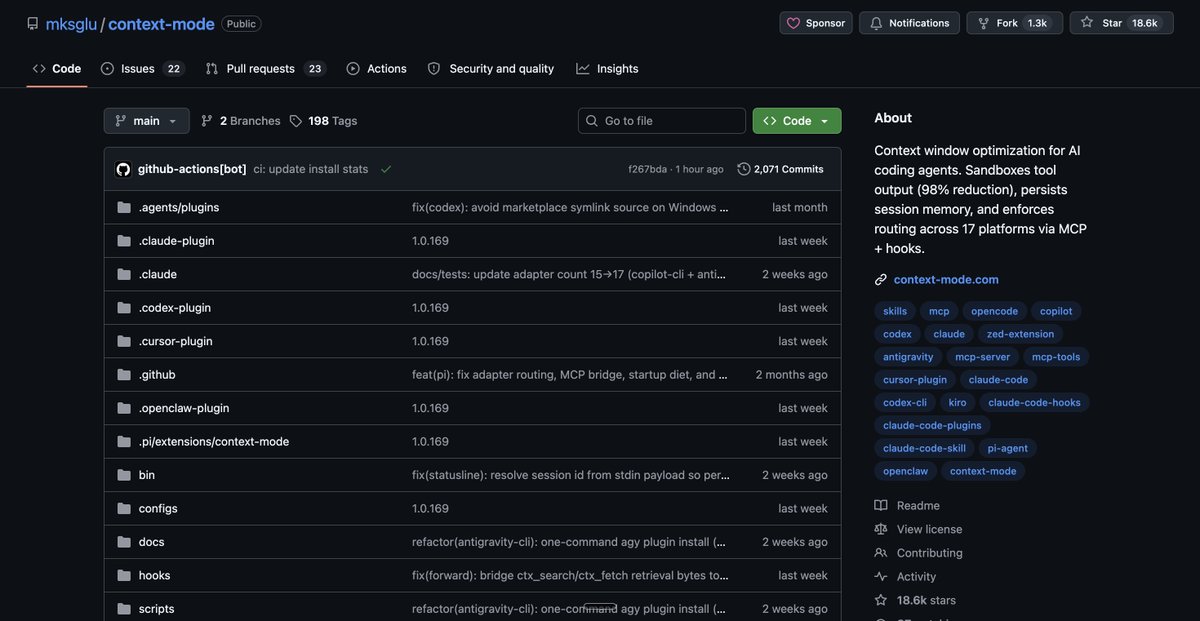Click folder icon for scripts

(x=124, y=609)
